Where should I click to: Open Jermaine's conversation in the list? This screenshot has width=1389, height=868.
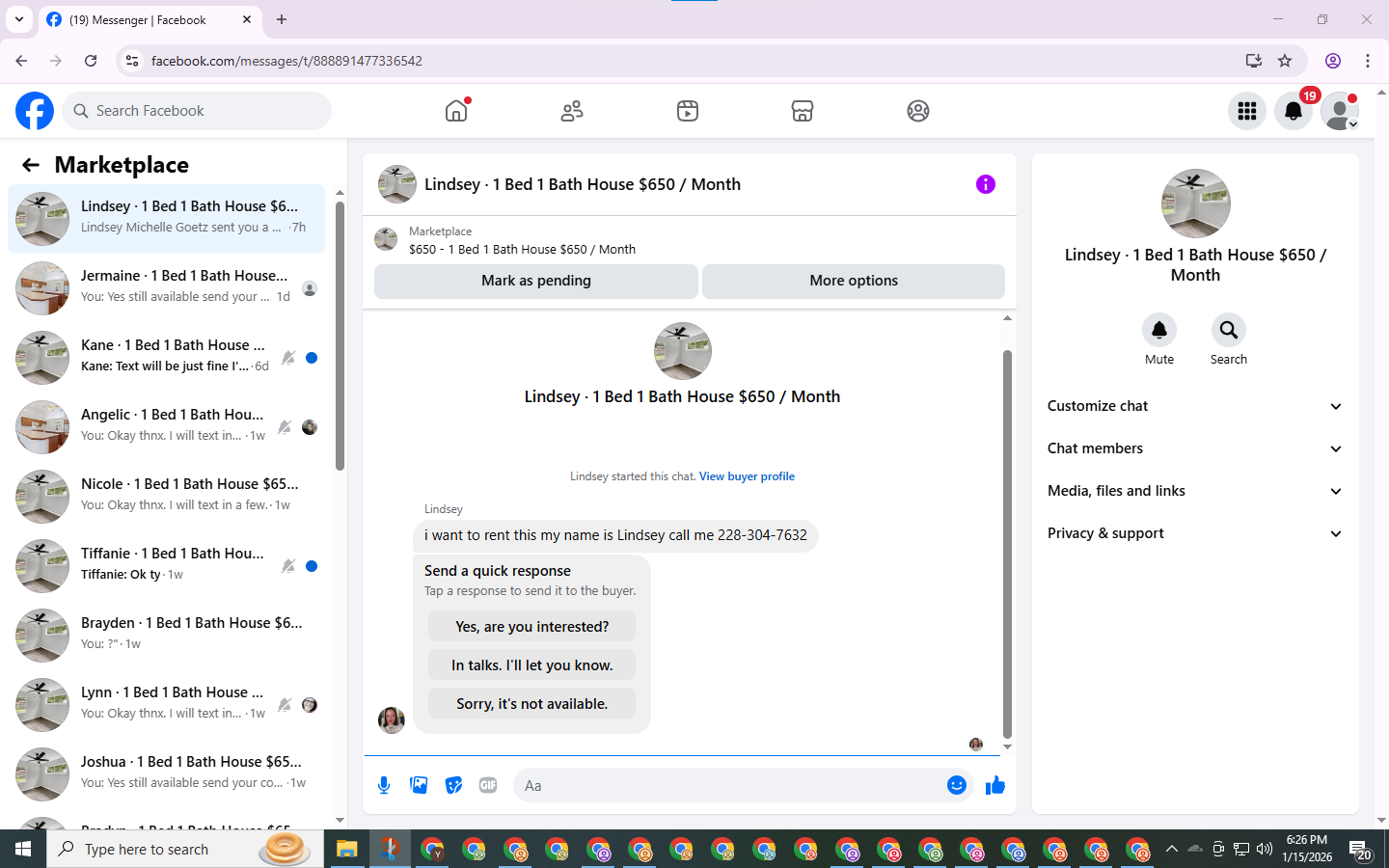click(x=167, y=288)
